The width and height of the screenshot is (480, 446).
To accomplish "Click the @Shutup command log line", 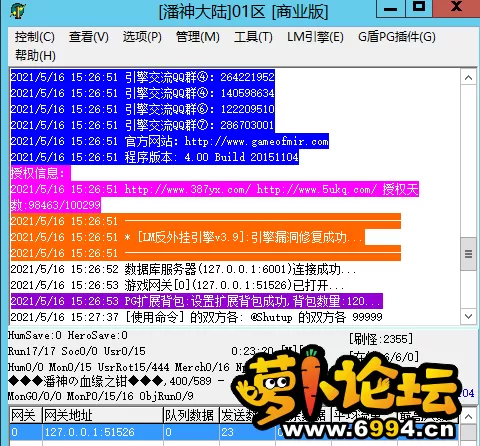I will point(196,317).
